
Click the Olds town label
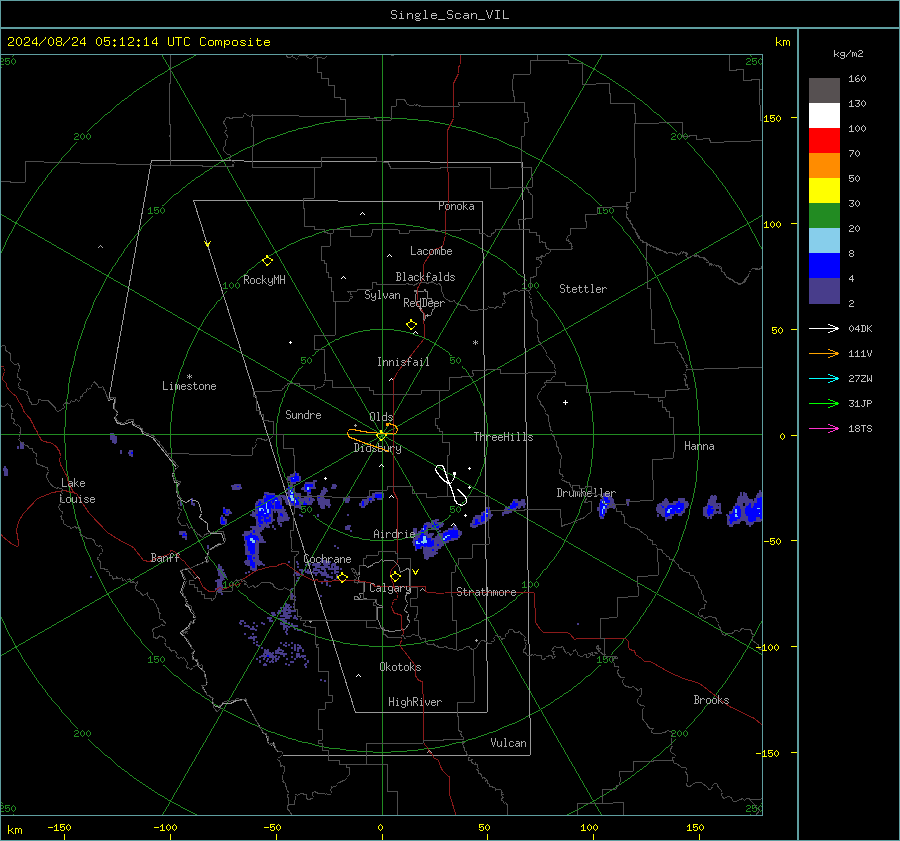[381, 417]
